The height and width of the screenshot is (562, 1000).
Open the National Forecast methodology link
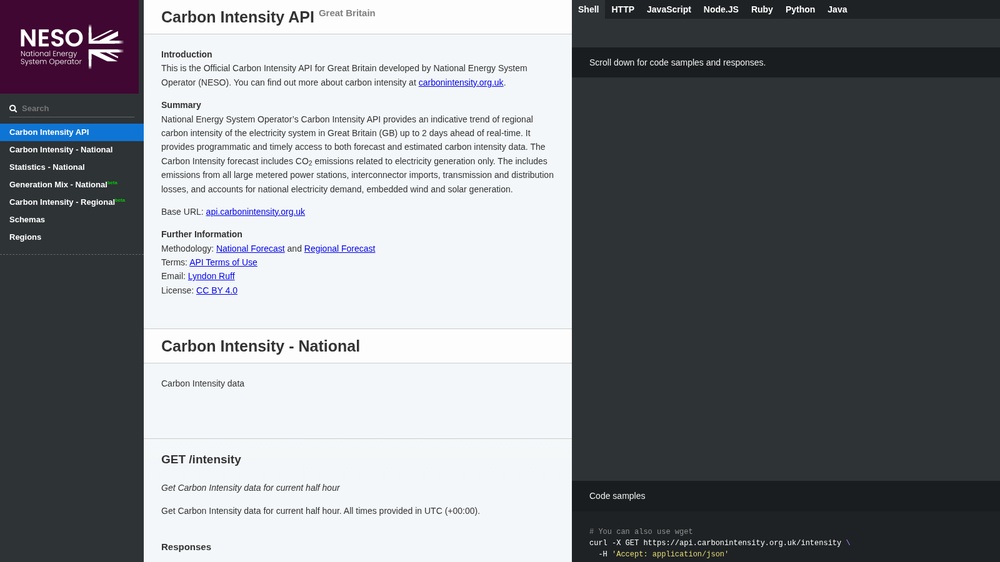[250, 249]
